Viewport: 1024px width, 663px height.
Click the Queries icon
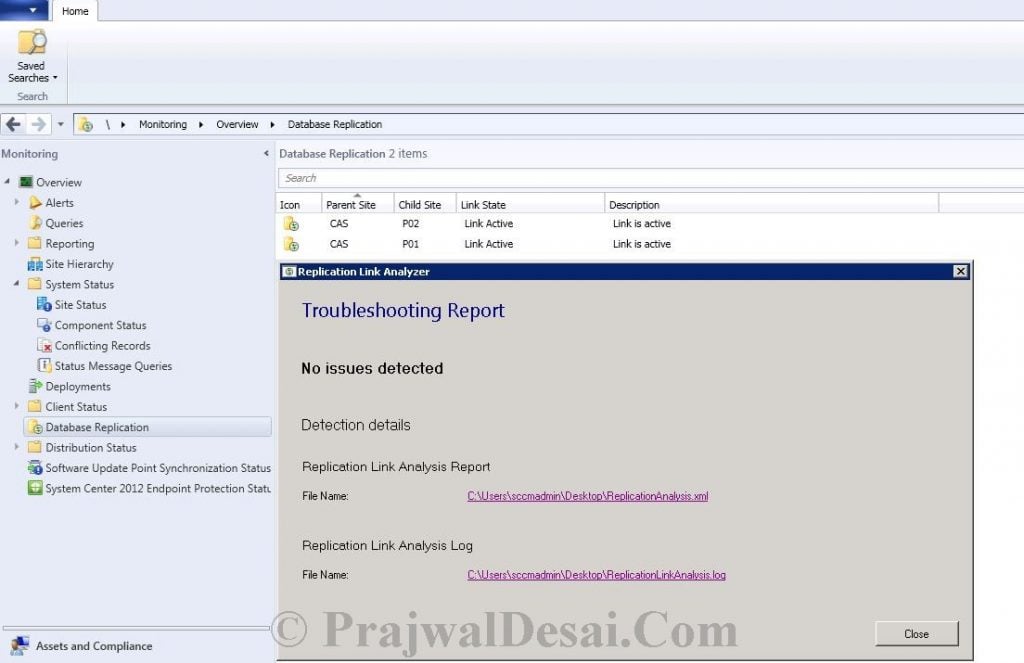(35, 223)
